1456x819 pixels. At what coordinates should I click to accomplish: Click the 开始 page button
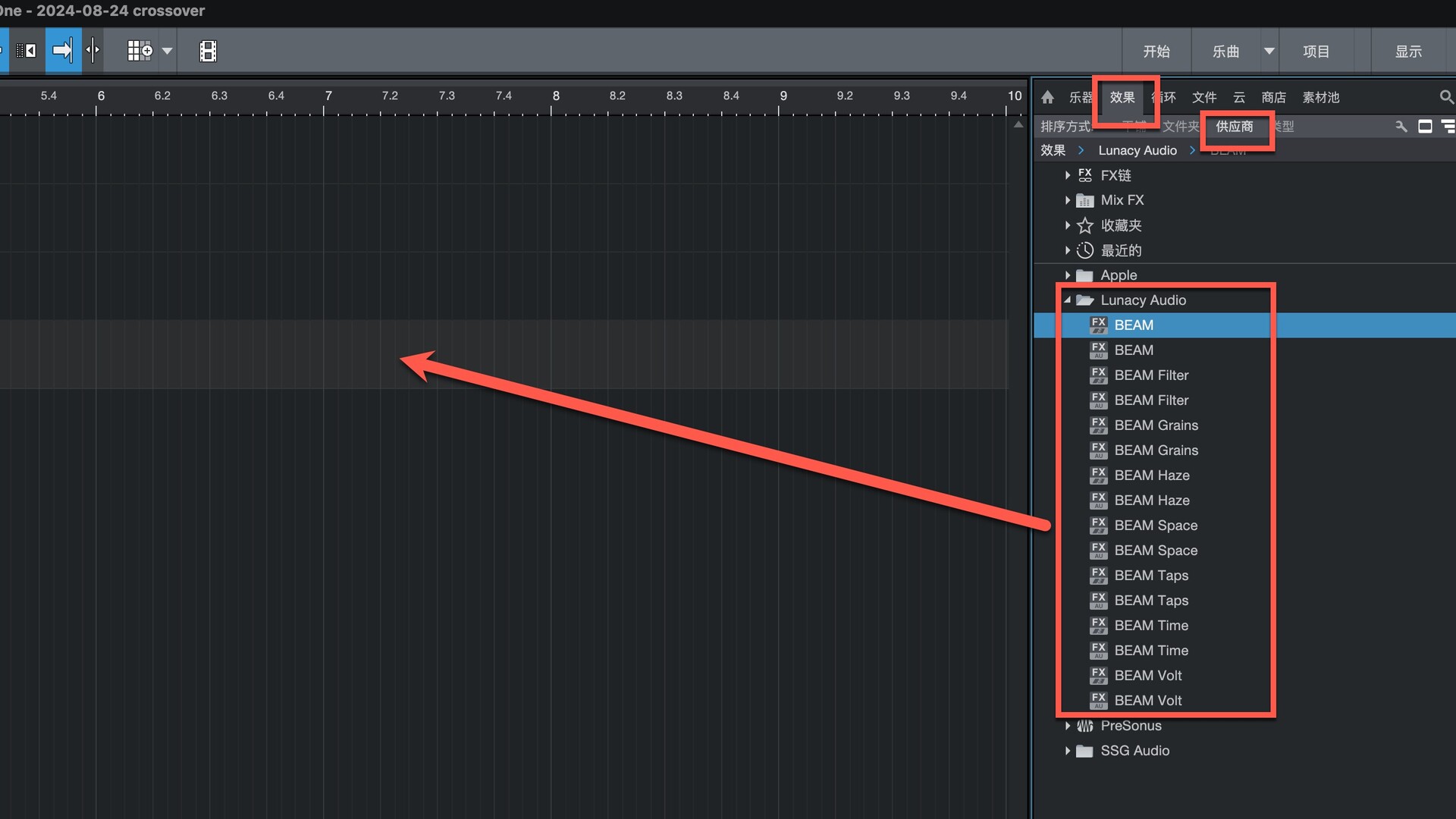coord(1156,52)
